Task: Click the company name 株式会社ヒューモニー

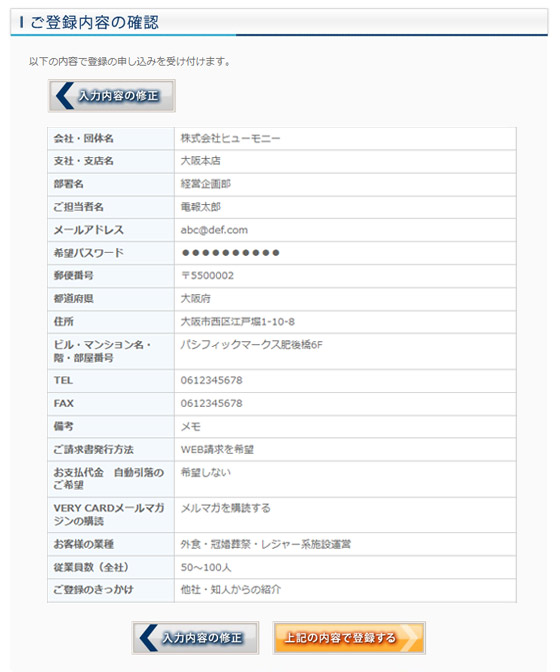Action: pyautogui.click(x=230, y=138)
